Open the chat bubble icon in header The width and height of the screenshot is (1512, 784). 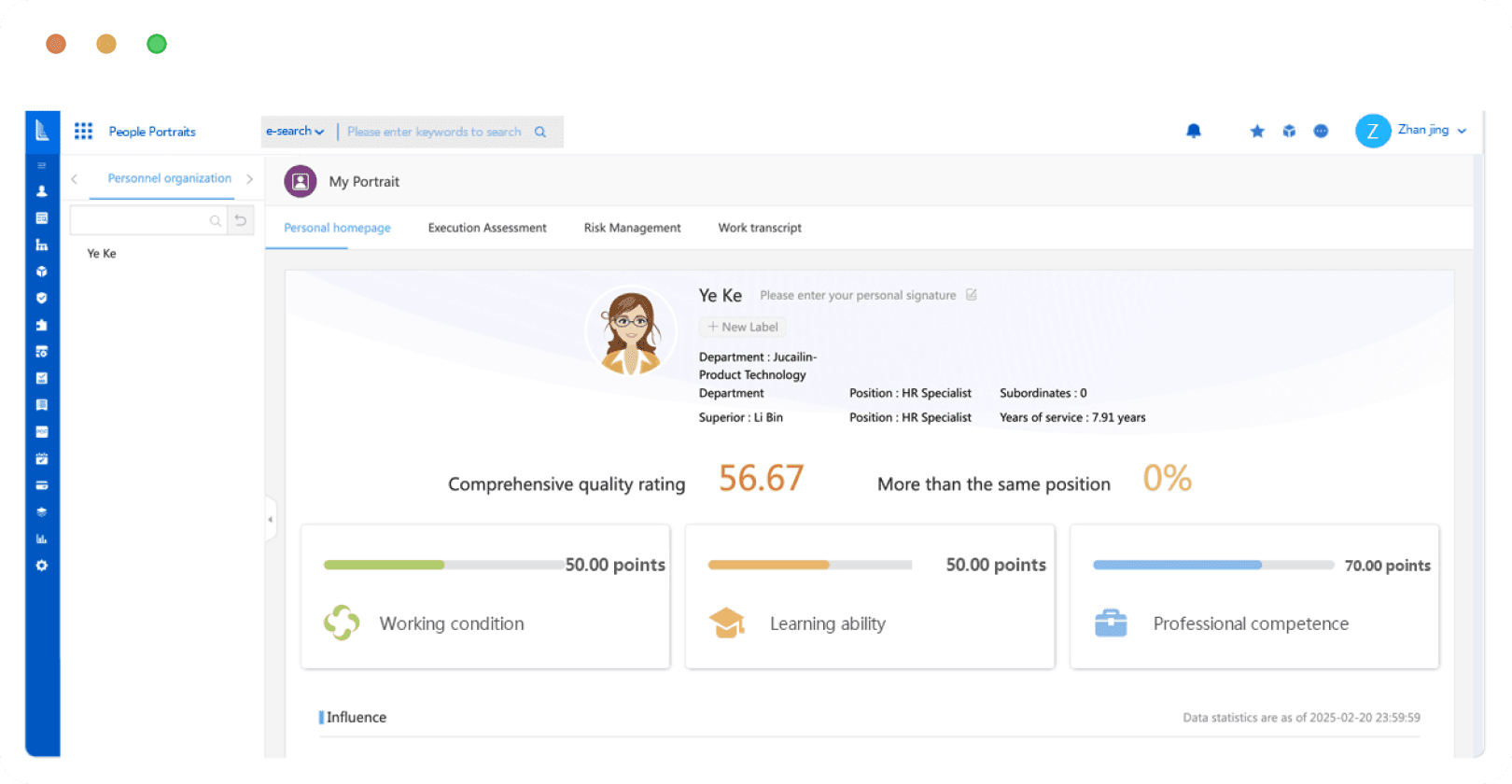(1321, 131)
